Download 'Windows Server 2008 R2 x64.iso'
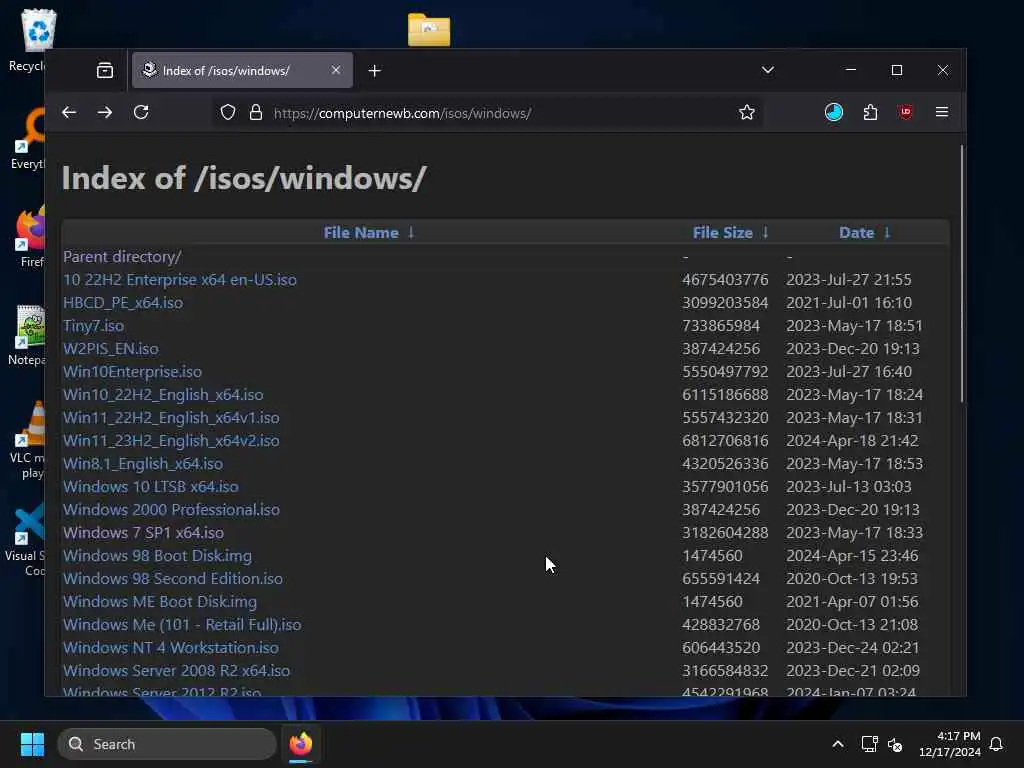Viewport: 1024px width, 768px height. coord(176,671)
